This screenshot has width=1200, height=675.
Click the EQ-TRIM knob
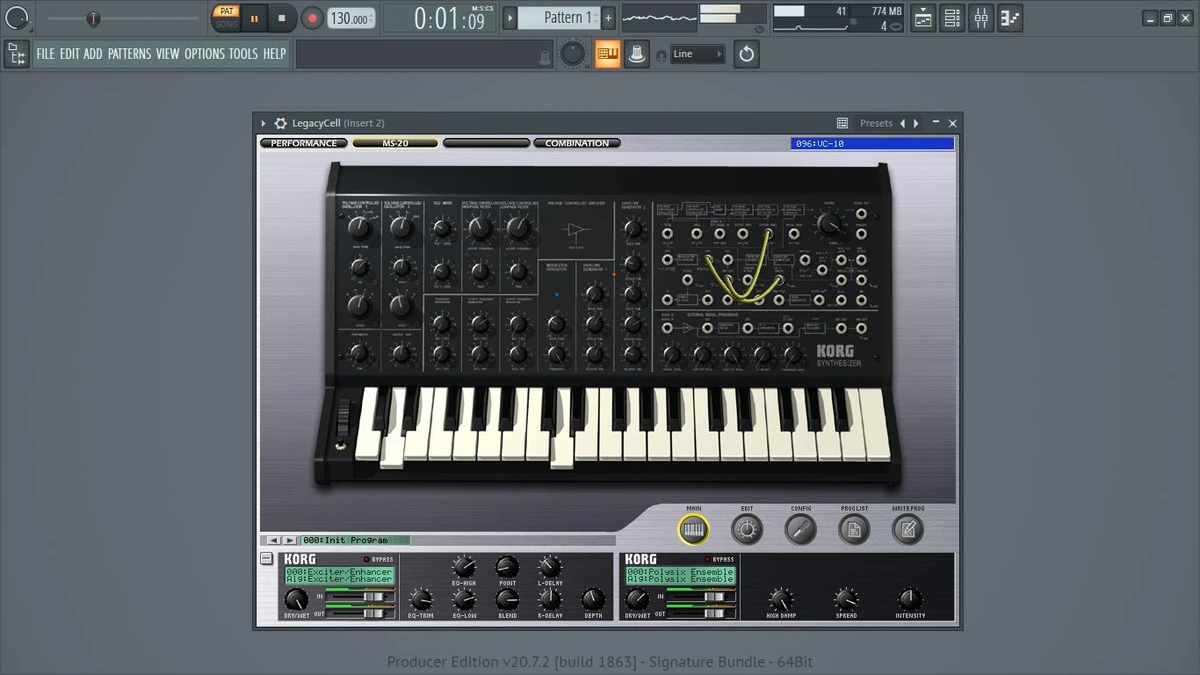point(421,599)
